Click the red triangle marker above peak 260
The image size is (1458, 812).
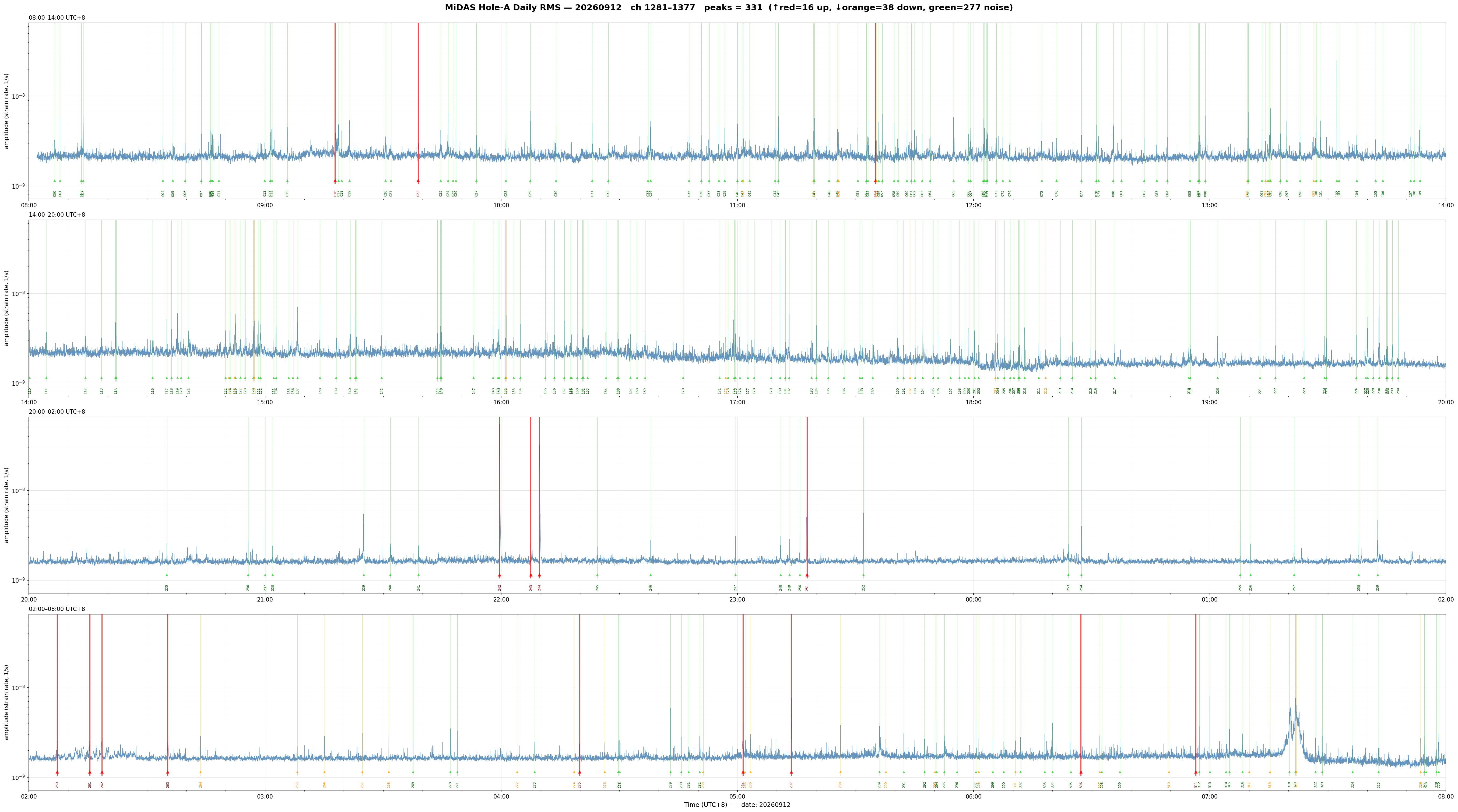[x=57, y=772]
